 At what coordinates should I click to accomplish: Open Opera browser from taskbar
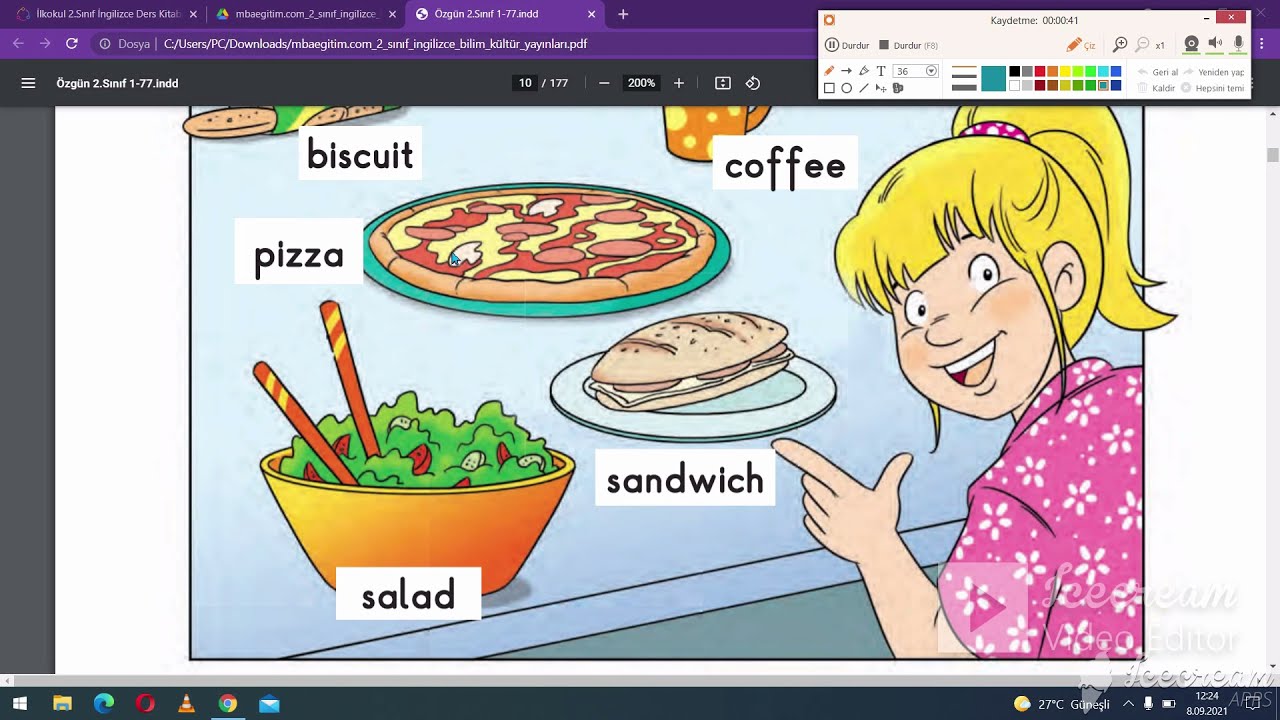click(x=145, y=704)
